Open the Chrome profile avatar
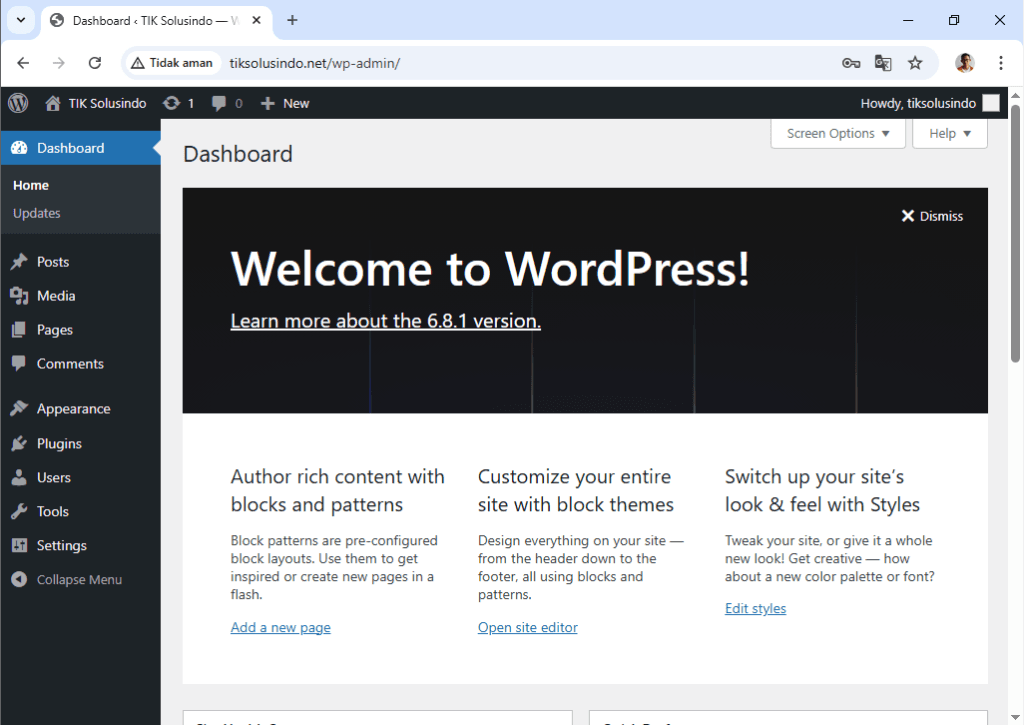1024x725 pixels. pos(964,63)
